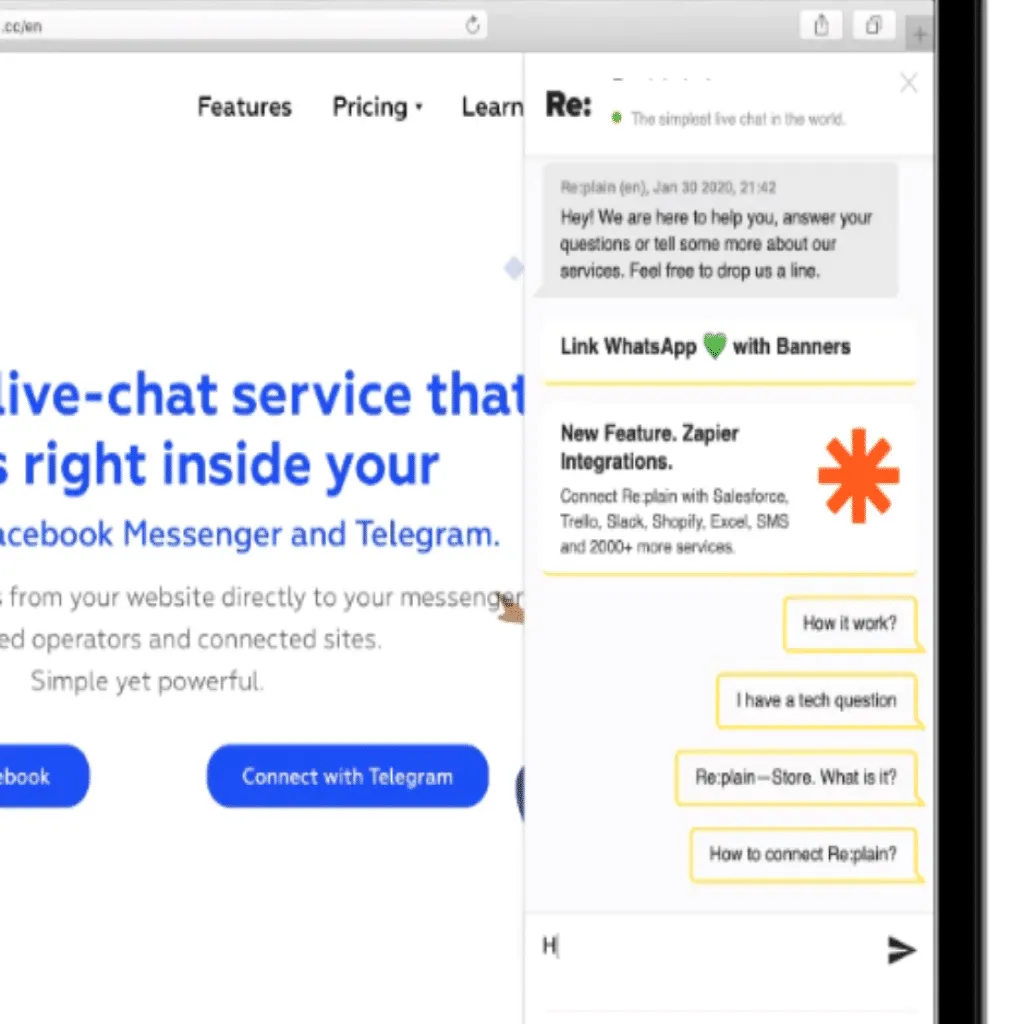Expand the Pricing dropdown menu
The width and height of the screenshot is (1024, 1024).
pos(377,106)
